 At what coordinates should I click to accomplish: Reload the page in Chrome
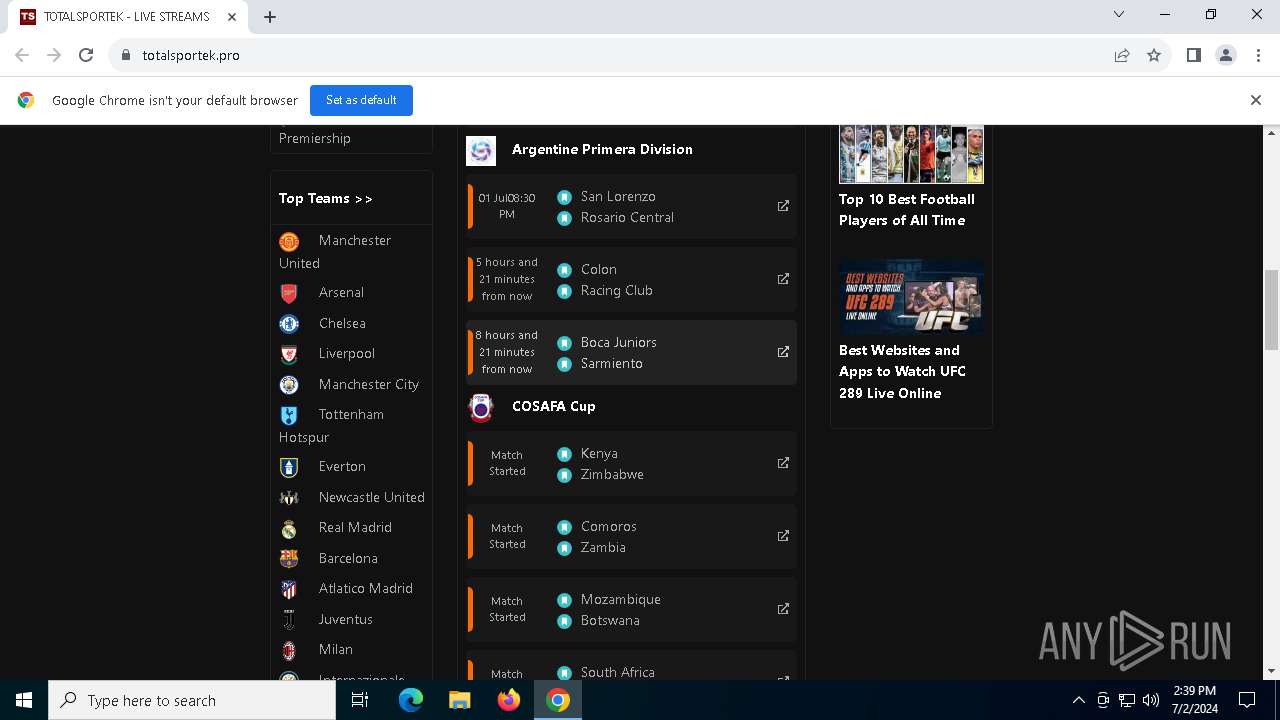coord(86,55)
